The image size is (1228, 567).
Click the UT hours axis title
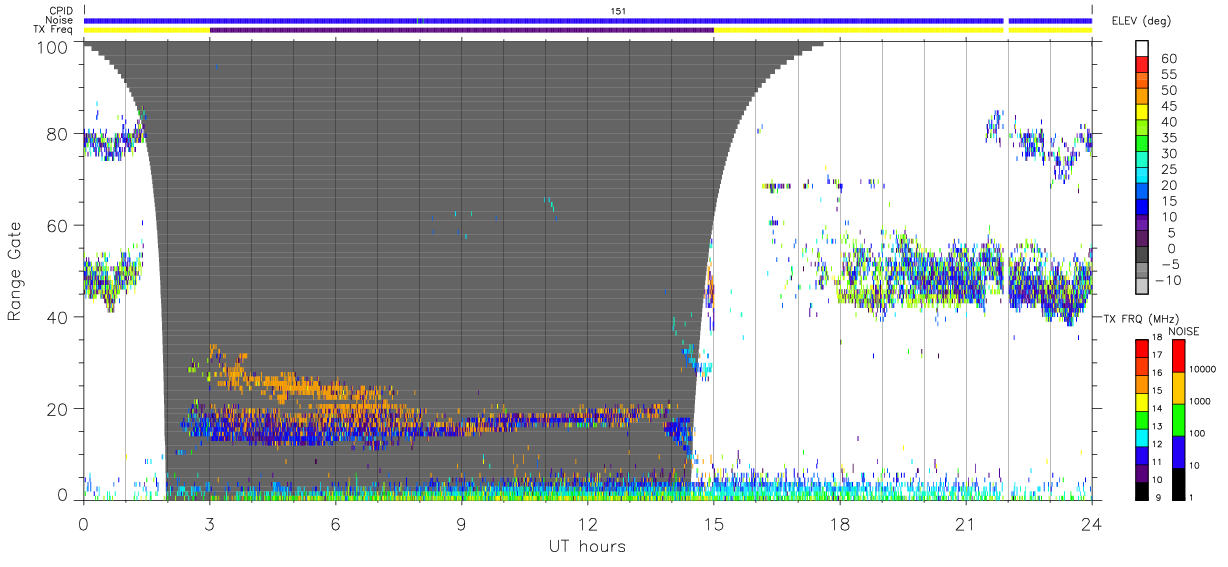coord(587,546)
